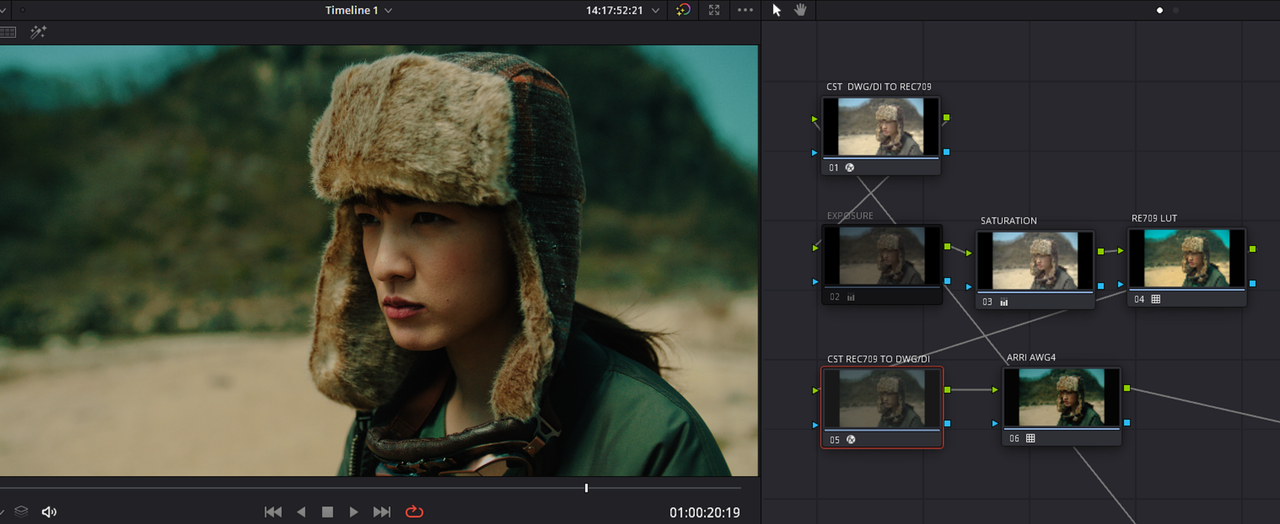
Task: Click blue key output connector of node 06
Action: [1127, 423]
